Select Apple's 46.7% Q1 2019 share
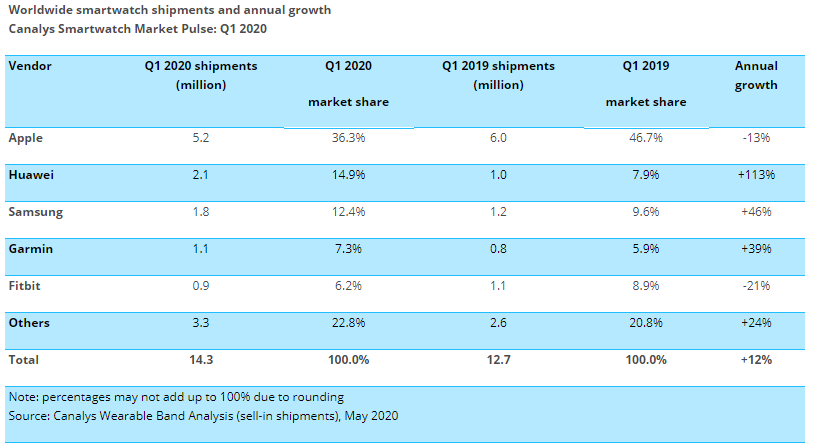 (x=645, y=137)
